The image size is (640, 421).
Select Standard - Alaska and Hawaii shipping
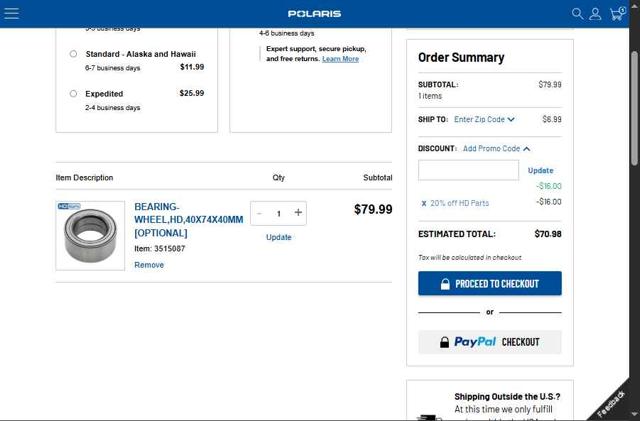pyautogui.click(x=73, y=54)
